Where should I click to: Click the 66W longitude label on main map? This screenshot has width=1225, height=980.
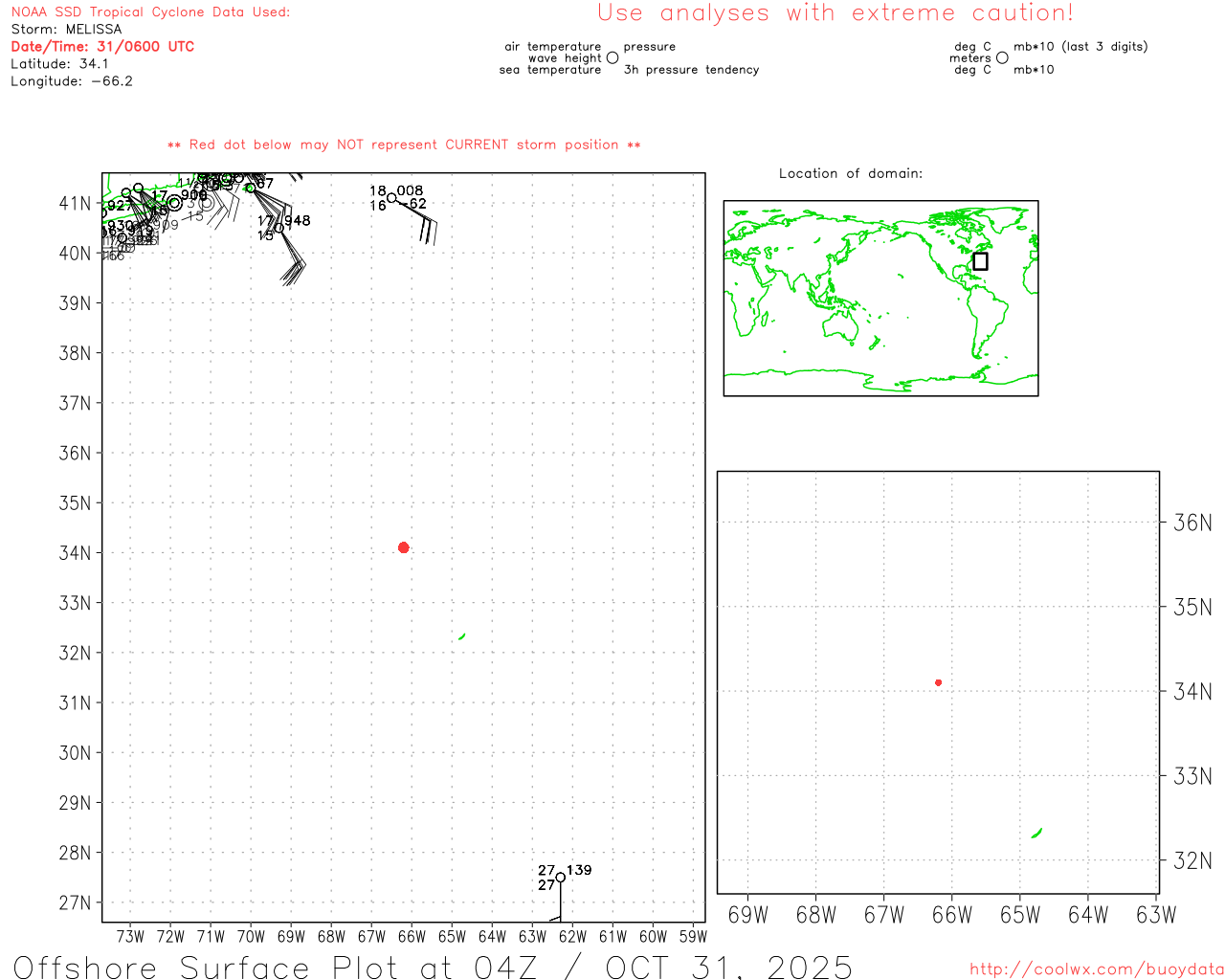tap(412, 937)
